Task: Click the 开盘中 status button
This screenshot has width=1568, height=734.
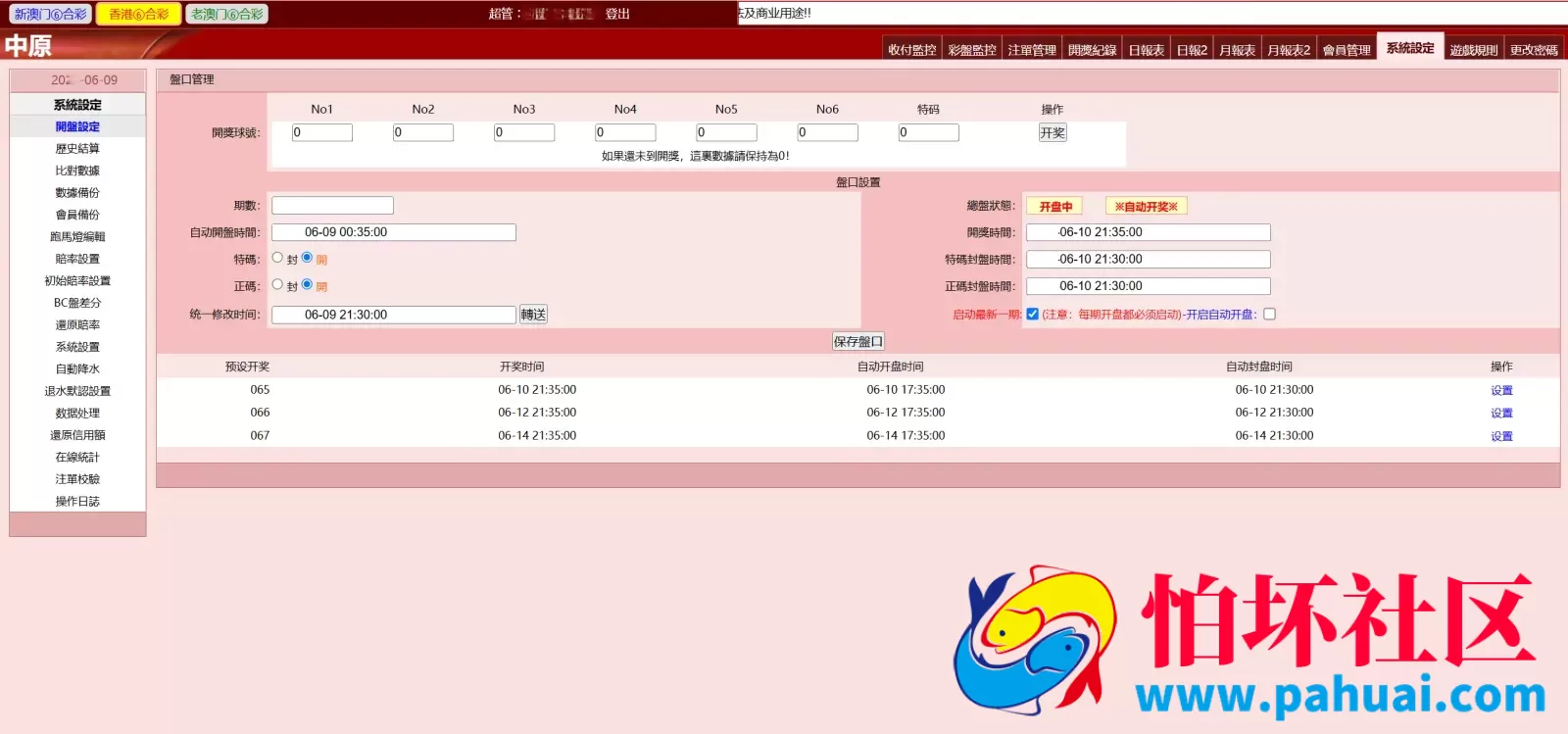Action: pyautogui.click(x=1055, y=207)
